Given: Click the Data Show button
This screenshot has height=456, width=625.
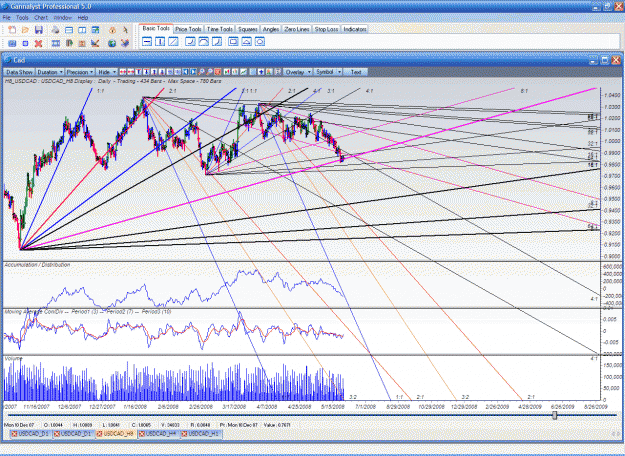Looking at the screenshot, I should coord(19,72).
